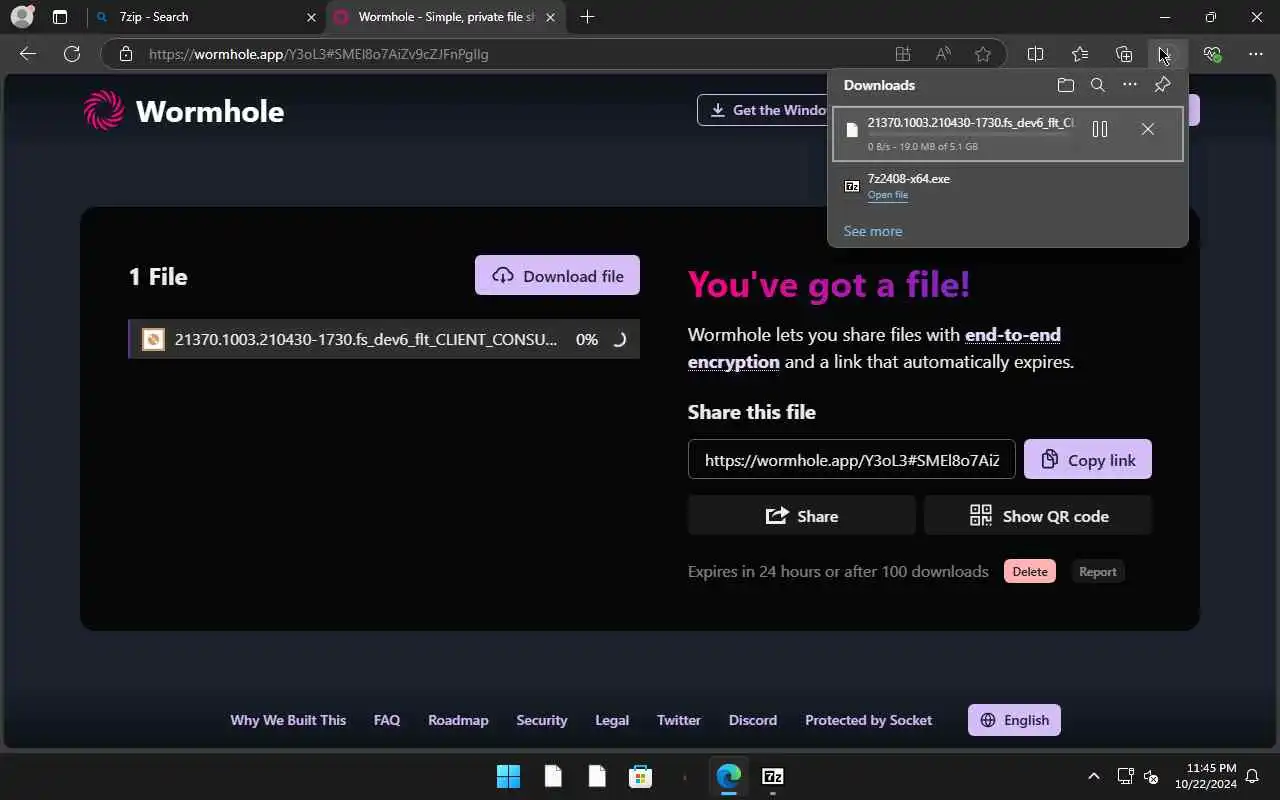1280x800 pixels.
Task: Open downloads folder icon in Downloads panel
Action: click(1066, 85)
